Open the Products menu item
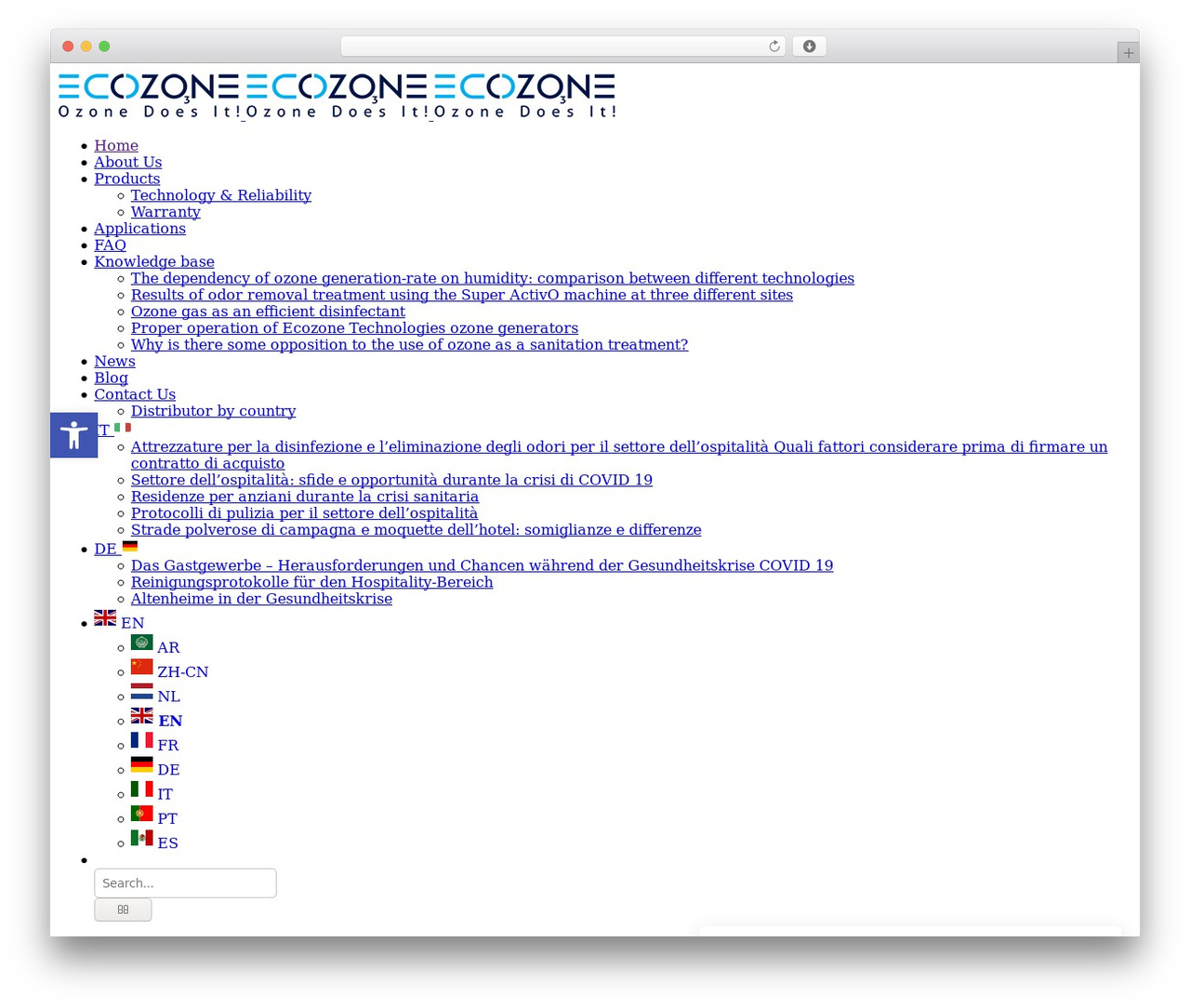Viewport: 1190px width, 1008px height. [126, 179]
